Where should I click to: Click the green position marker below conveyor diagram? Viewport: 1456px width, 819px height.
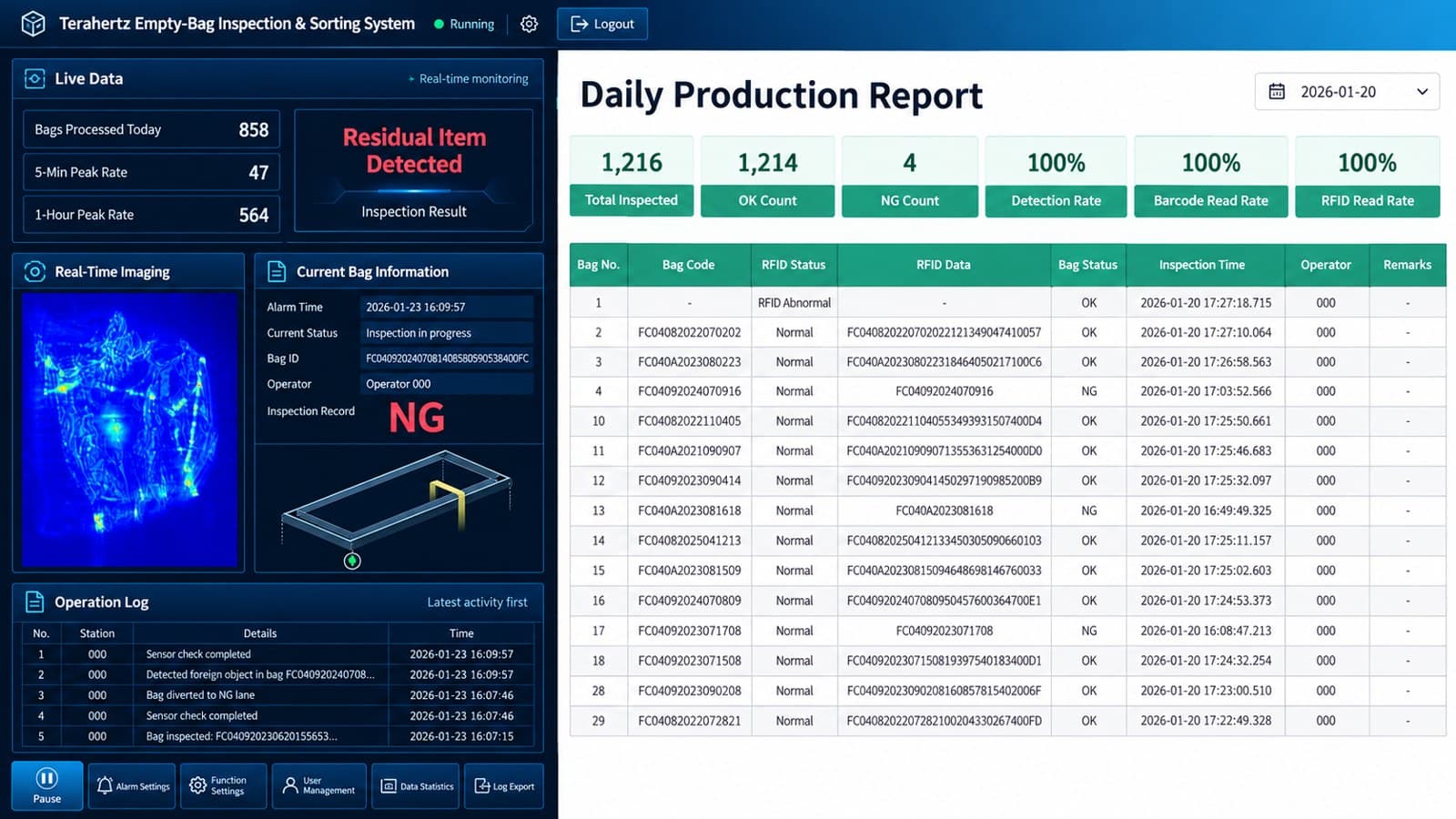click(x=352, y=561)
